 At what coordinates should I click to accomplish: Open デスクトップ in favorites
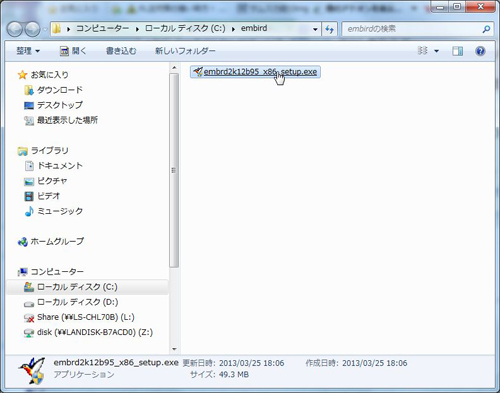[x=60, y=105]
